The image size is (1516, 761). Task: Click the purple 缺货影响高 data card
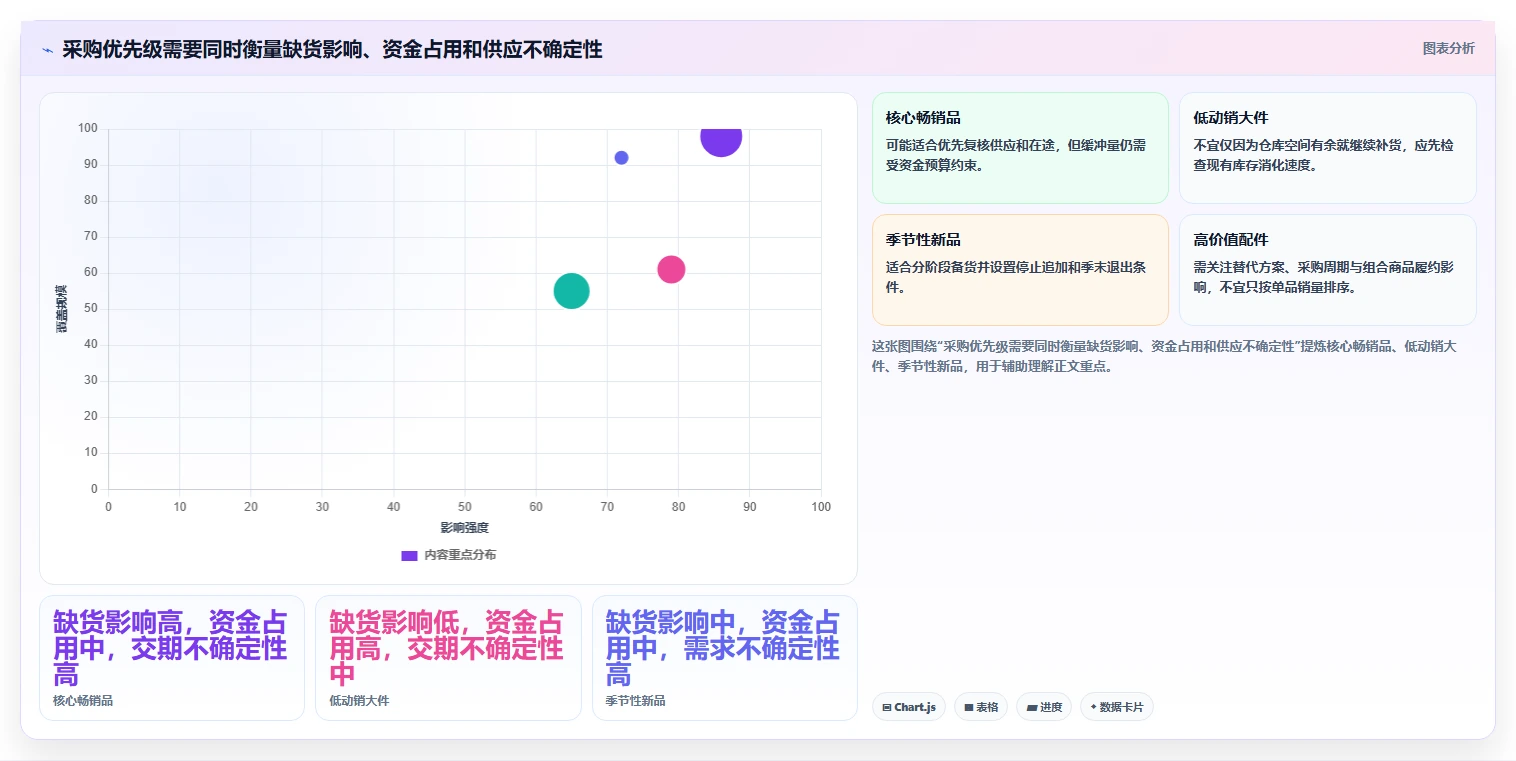pyautogui.click(x=172, y=658)
